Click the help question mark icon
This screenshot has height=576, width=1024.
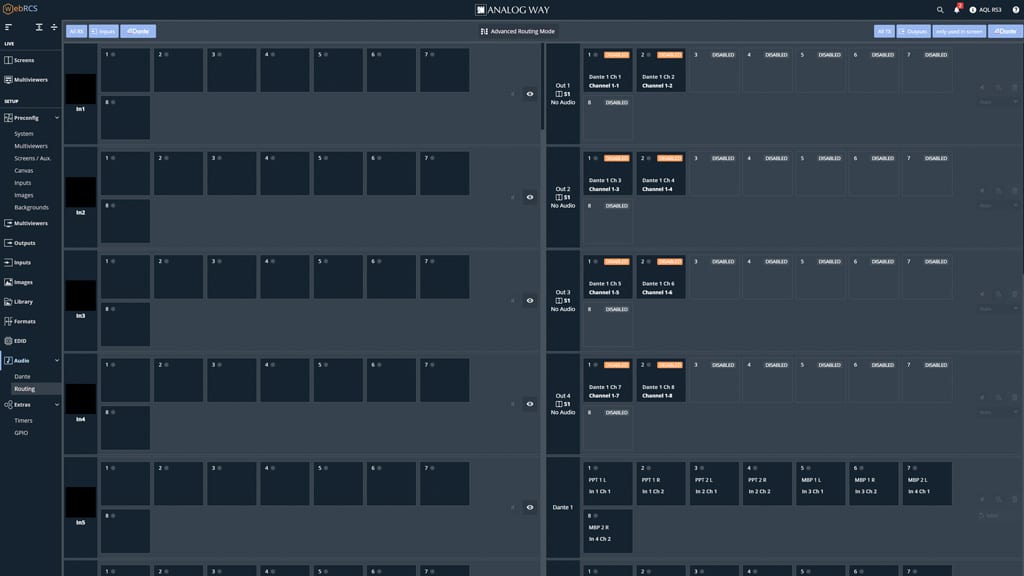click(1015, 10)
